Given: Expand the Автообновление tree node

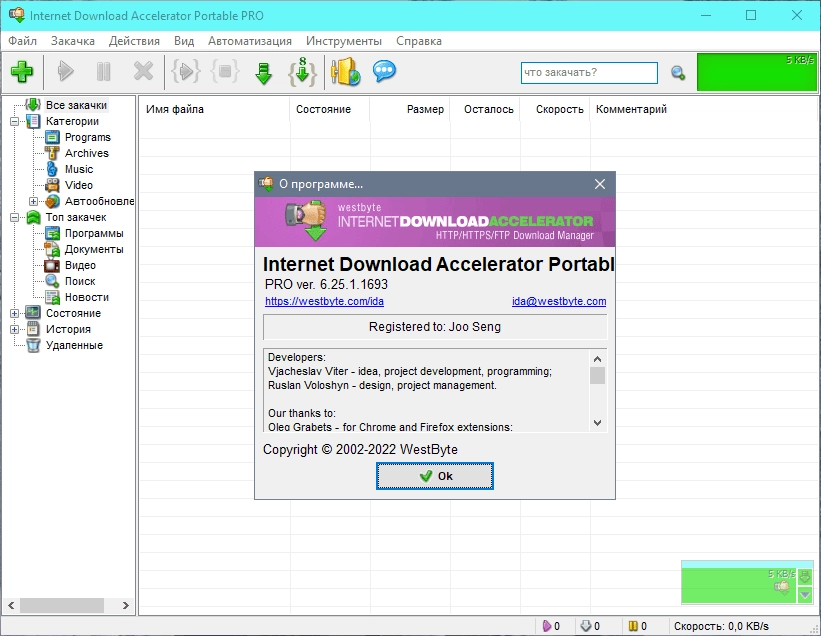Looking at the screenshot, I should point(34,202).
